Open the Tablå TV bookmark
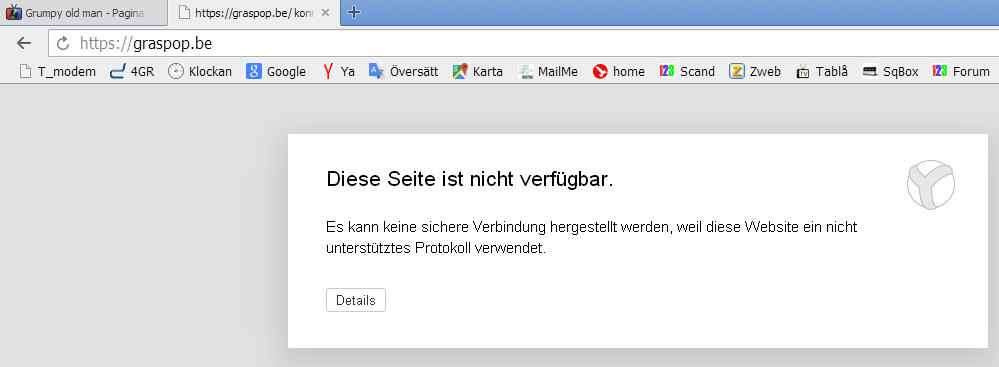The height and width of the screenshot is (367, 999). point(822,71)
